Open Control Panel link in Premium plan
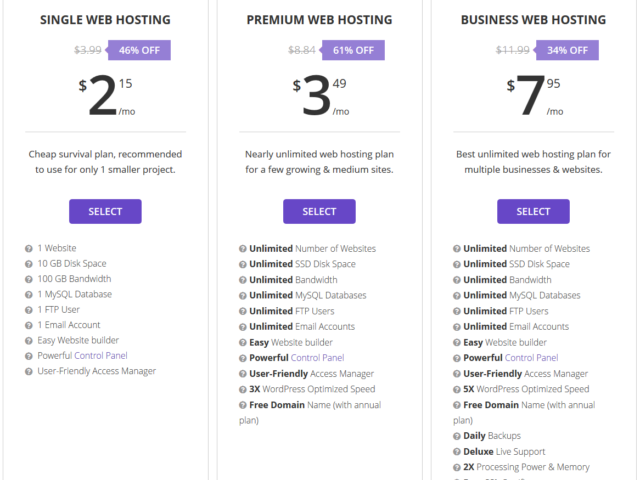640x480 pixels. (x=318, y=358)
